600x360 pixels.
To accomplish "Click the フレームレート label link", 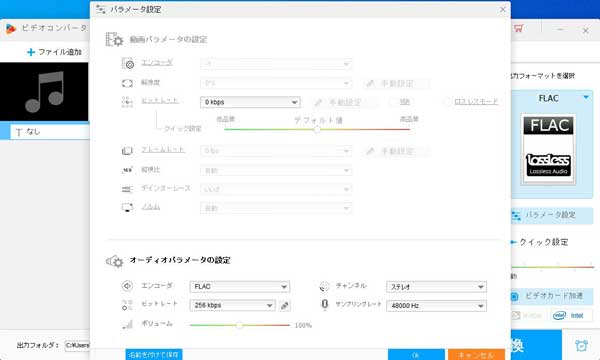I will (163, 150).
